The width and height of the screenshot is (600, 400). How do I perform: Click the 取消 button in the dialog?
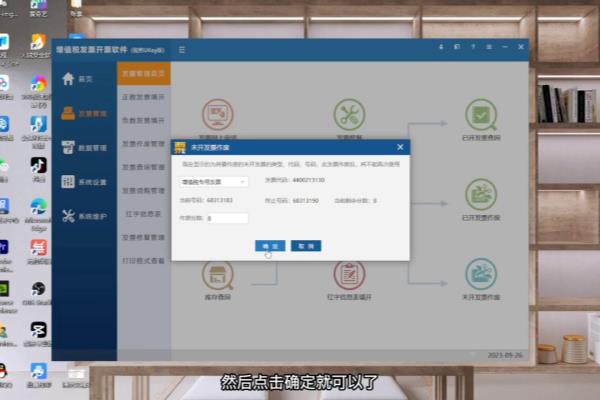(306, 246)
